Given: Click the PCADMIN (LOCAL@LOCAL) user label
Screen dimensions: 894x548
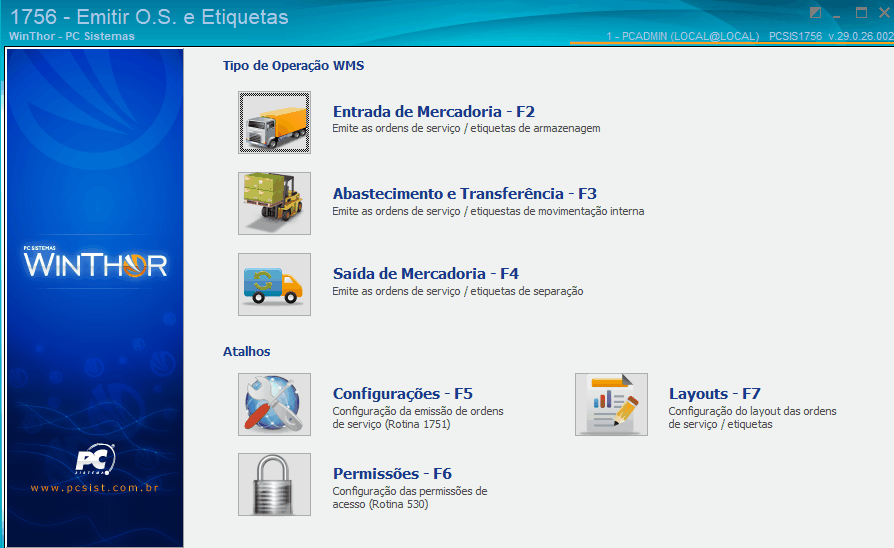Looking at the screenshot, I should point(682,36).
